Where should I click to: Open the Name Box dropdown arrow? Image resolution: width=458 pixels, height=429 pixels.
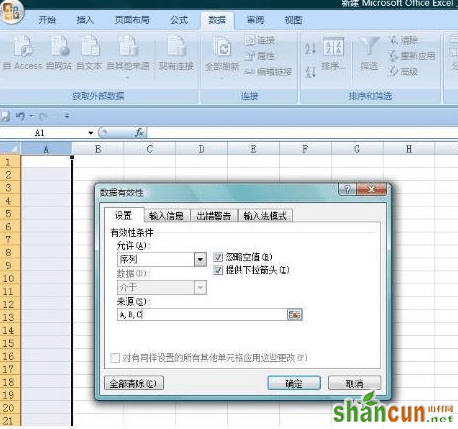[x=91, y=133]
